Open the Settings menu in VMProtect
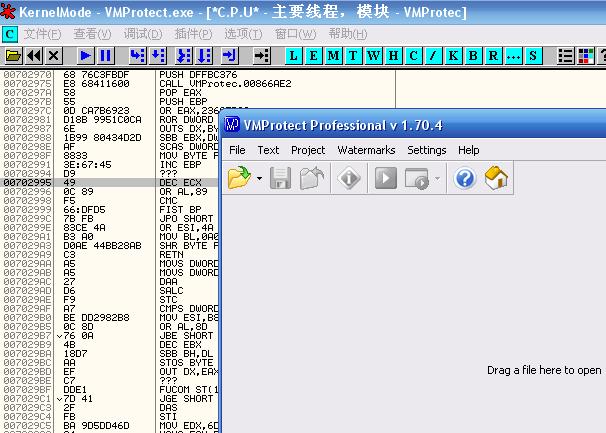 coord(427,150)
